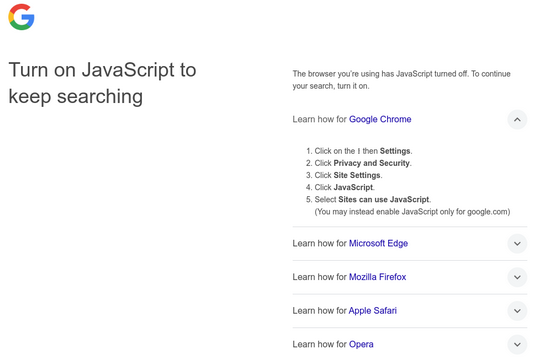Follow the Mozilla Firefox link

click(377, 277)
